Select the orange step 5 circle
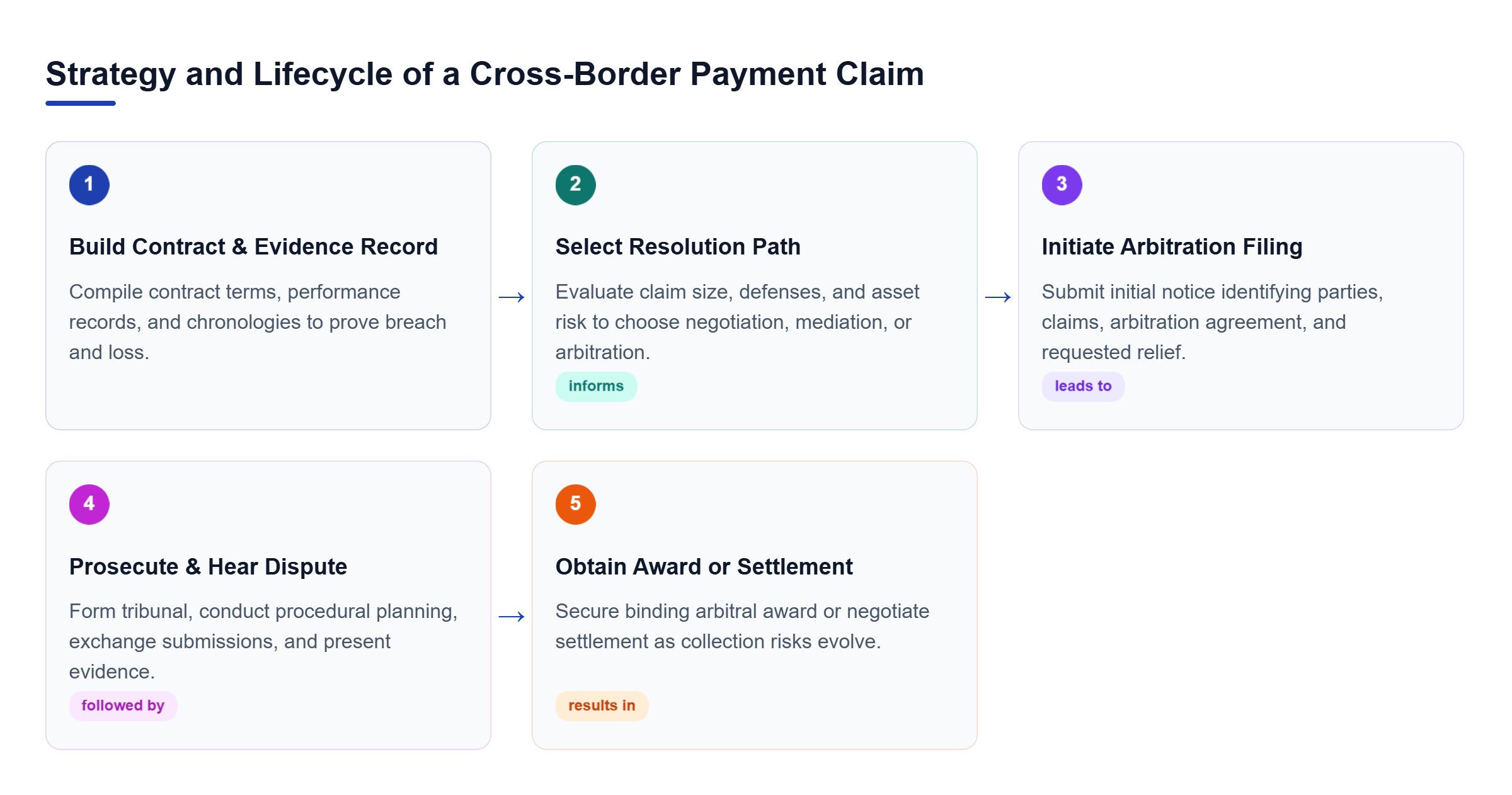The height and width of the screenshot is (795, 1512). click(575, 504)
